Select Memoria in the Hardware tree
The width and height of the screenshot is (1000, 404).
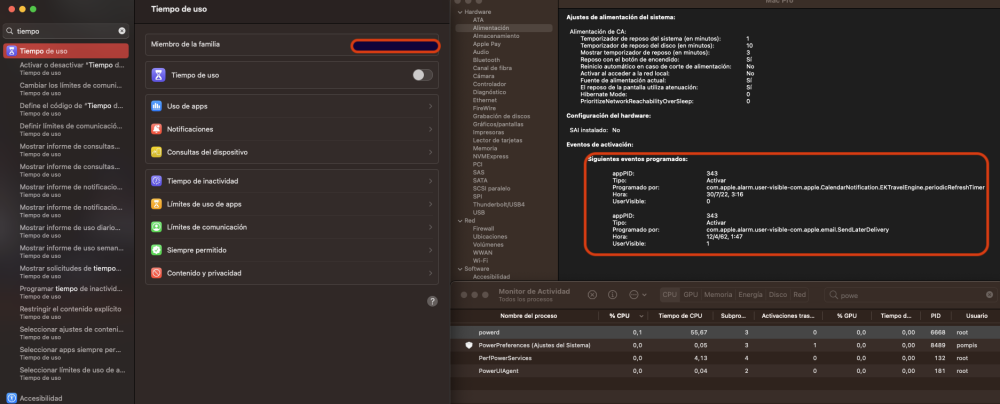[x=485, y=148]
